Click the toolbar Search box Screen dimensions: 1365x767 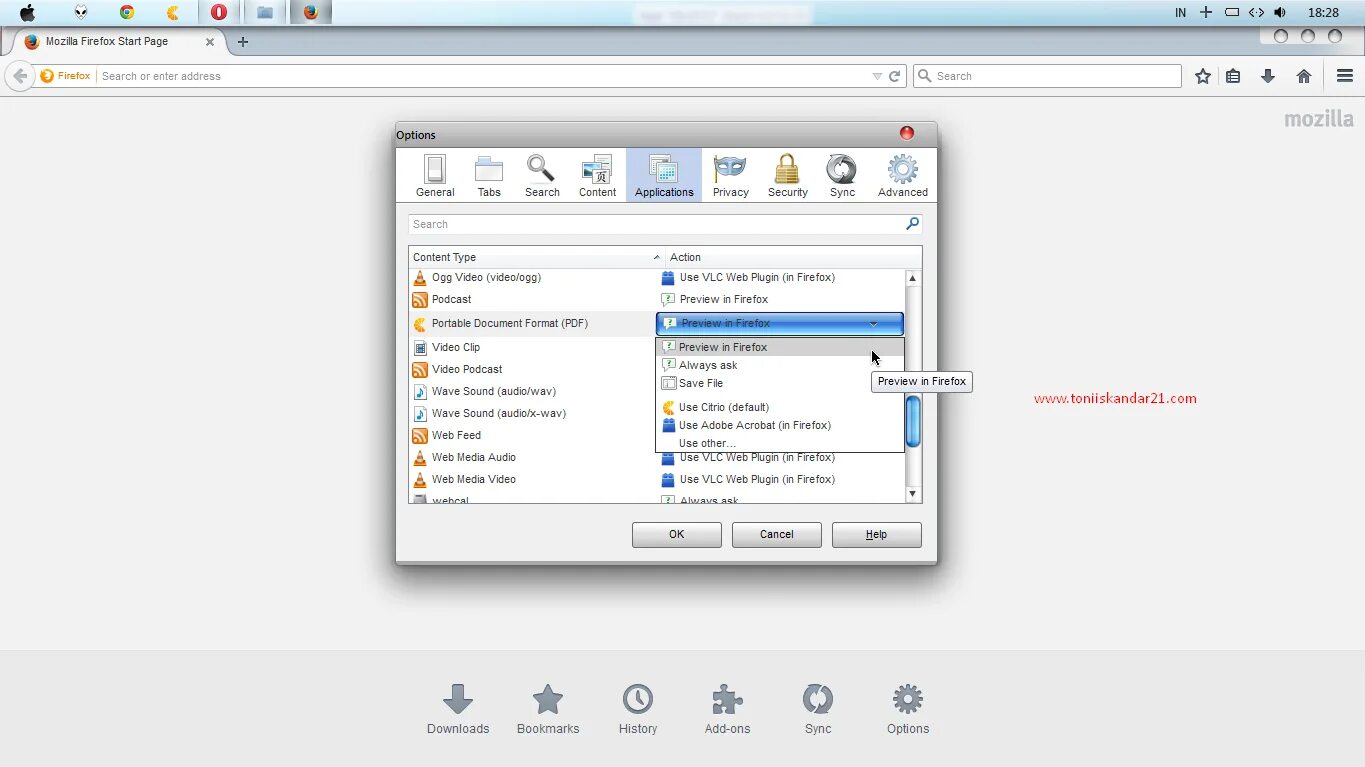click(x=1047, y=76)
